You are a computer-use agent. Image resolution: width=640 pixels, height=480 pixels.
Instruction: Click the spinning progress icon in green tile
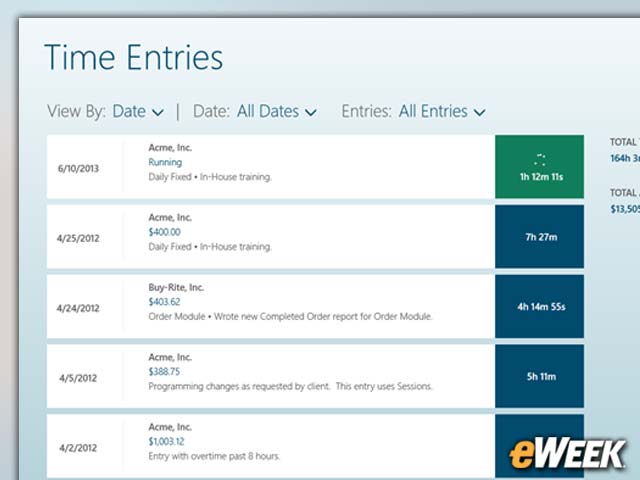click(540, 160)
